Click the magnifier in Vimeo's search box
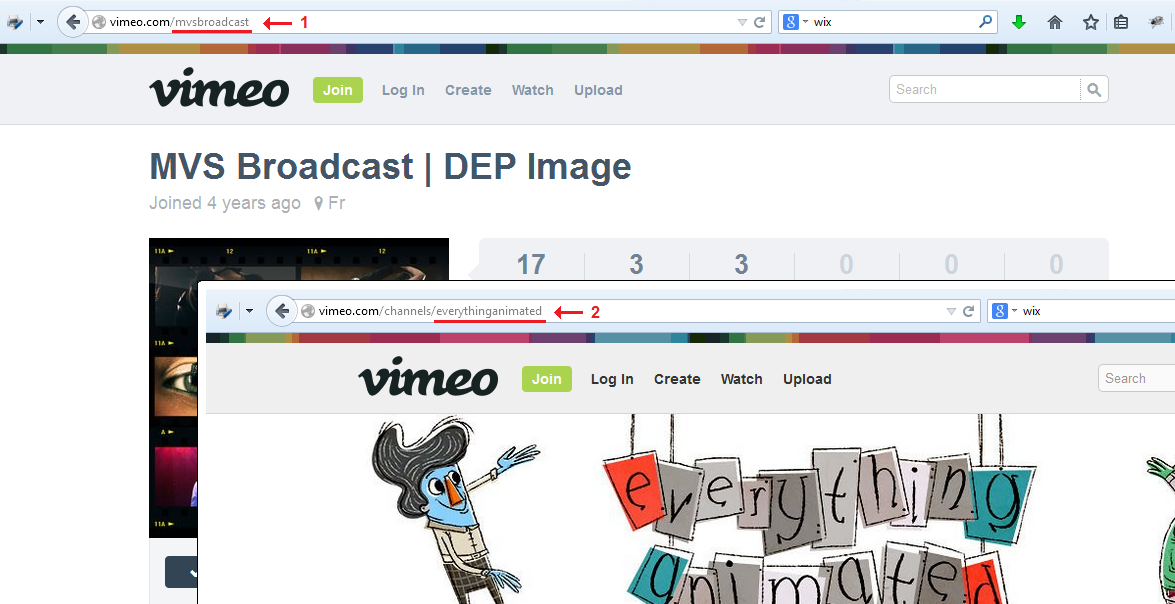1175x604 pixels. [1094, 90]
